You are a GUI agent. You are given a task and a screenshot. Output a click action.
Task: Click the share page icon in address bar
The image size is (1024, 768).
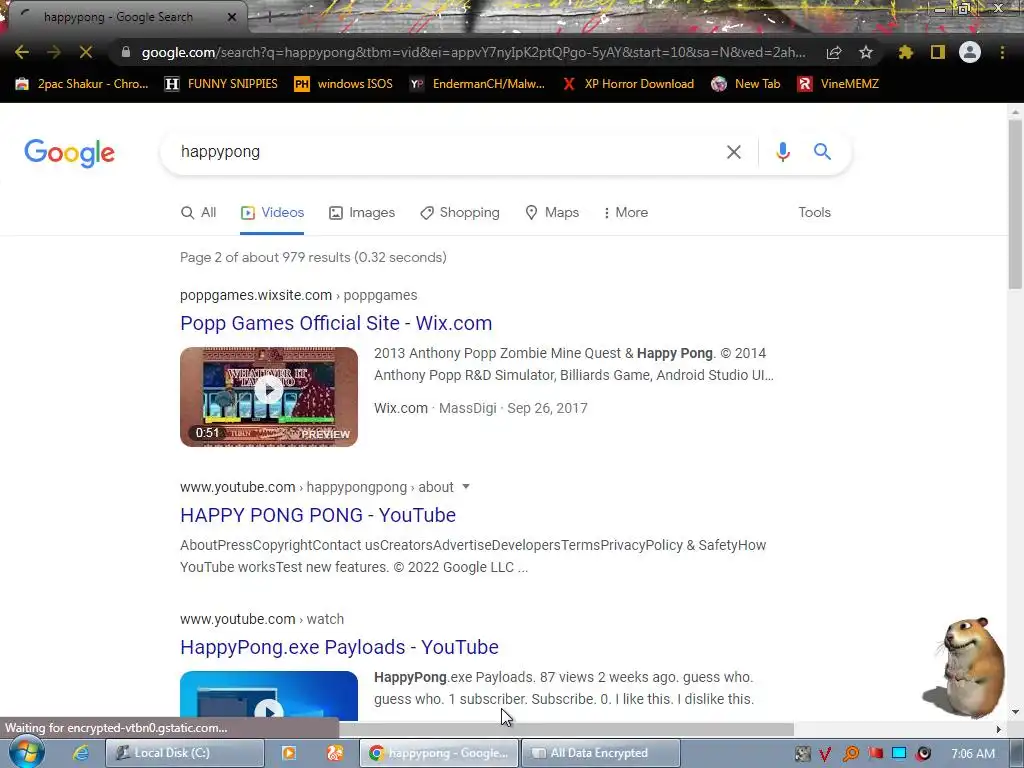coord(833,52)
